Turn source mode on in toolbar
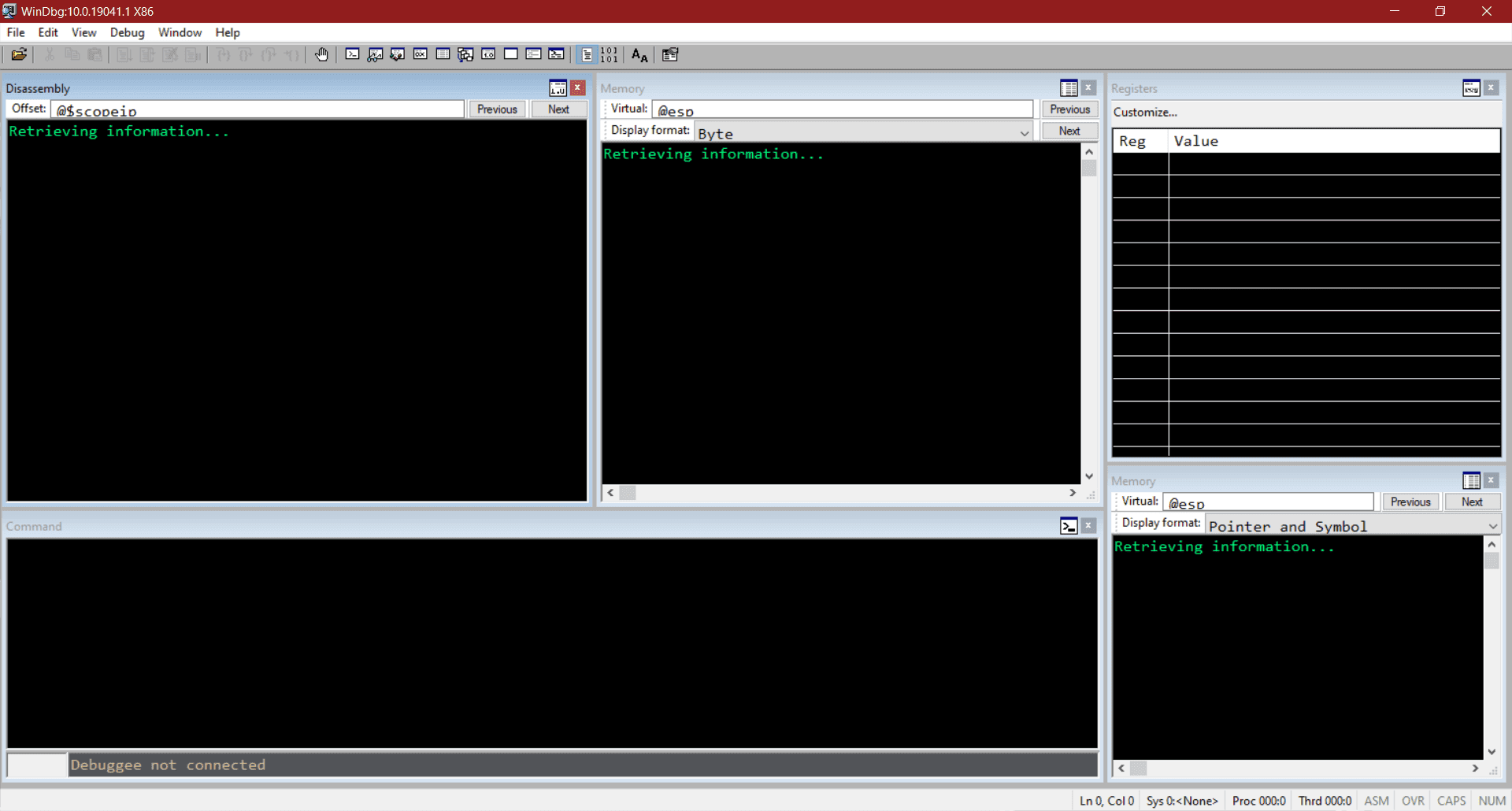 pos(587,54)
